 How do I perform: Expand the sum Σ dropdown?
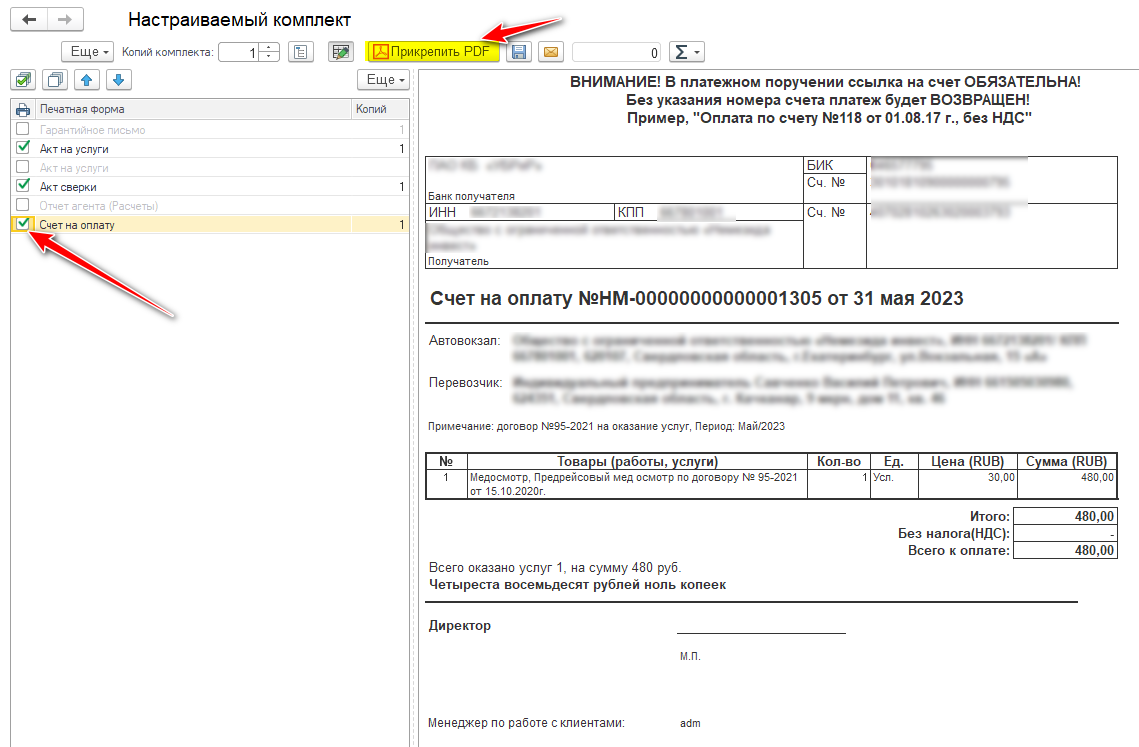685,52
